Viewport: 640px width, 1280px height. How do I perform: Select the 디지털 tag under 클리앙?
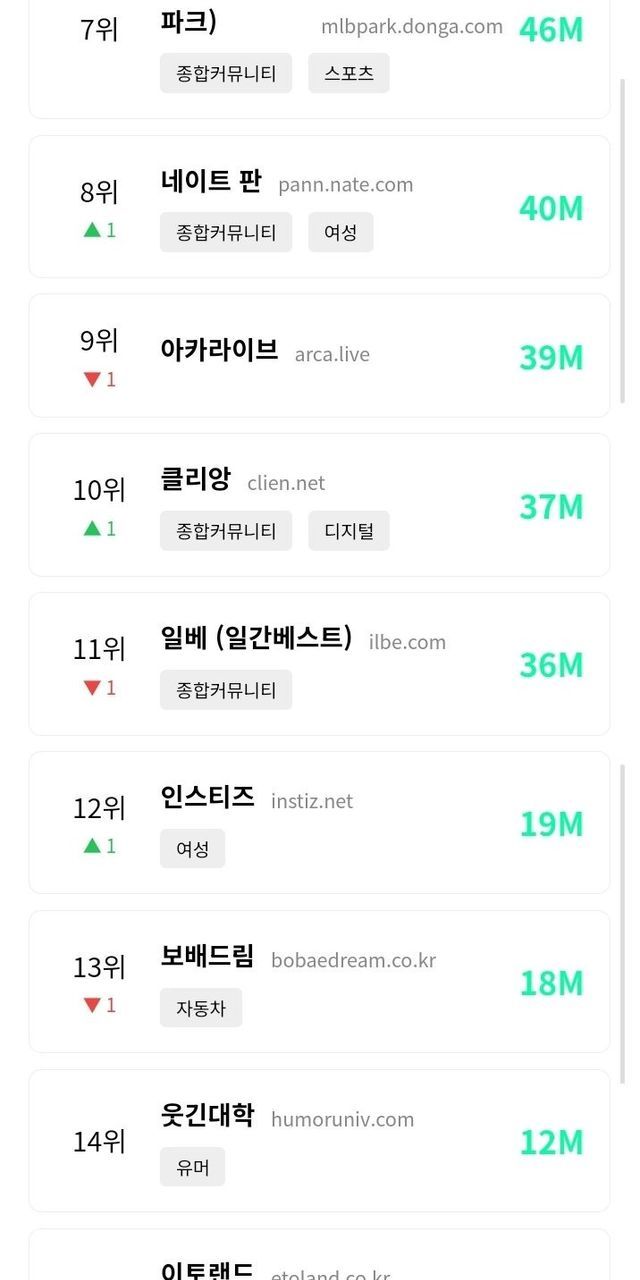348,531
